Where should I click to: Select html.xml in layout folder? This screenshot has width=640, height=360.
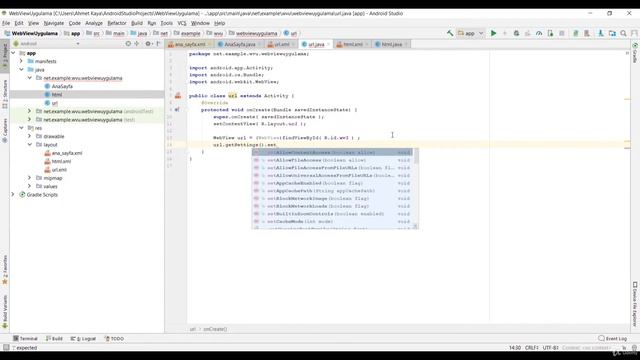[61, 161]
